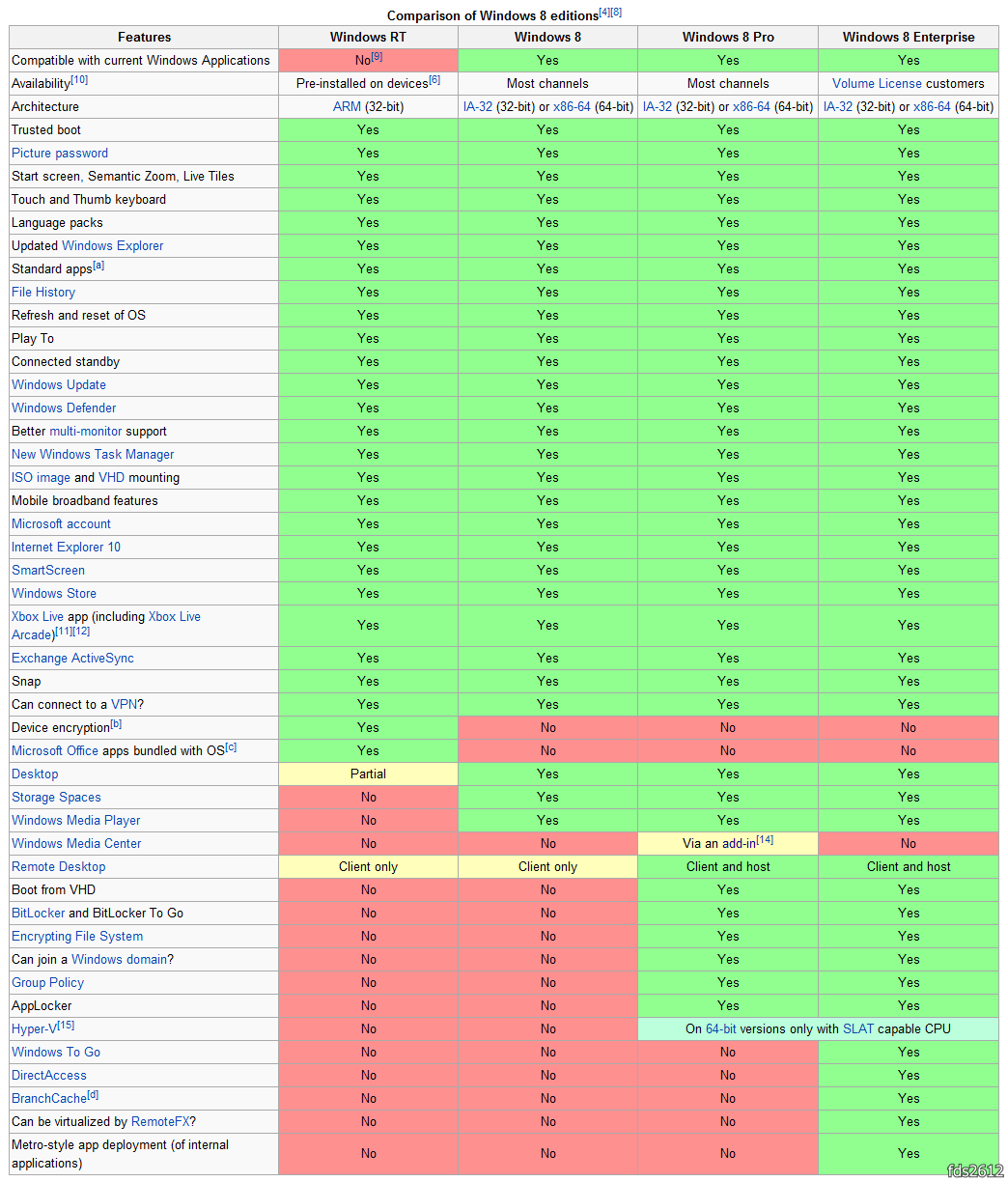The height and width of the screenshot is (1182, 1008).
Task: Open the Desktop link
Action: pos(35,774)
